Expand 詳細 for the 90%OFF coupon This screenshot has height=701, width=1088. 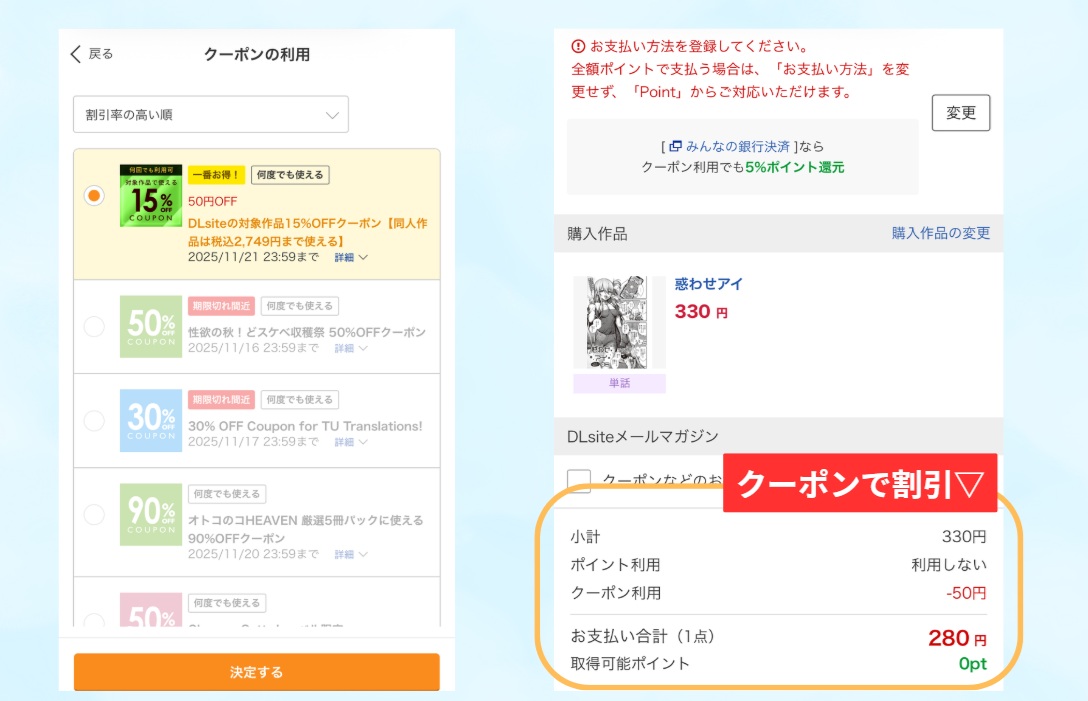pos(351,554)
